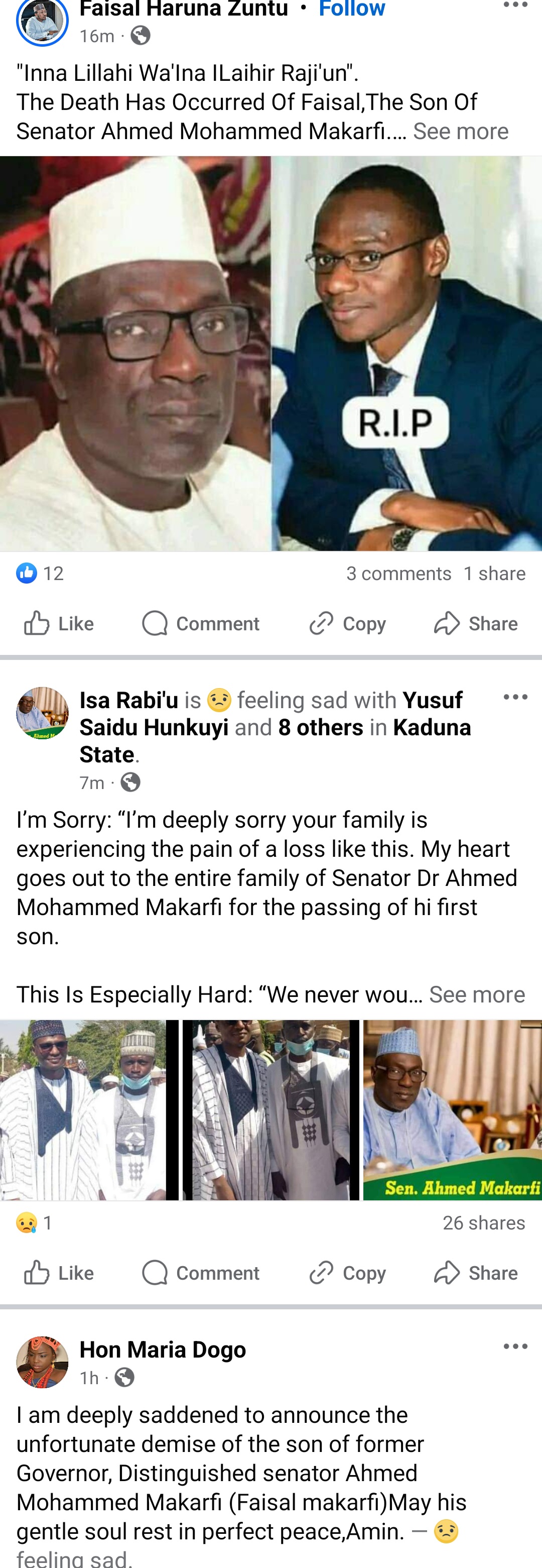Expand 'See more' on Faisal Haruna Zuntu's post
This screenshot has width=542, height=1568.
pyautogui.click(x=461, y=132)
